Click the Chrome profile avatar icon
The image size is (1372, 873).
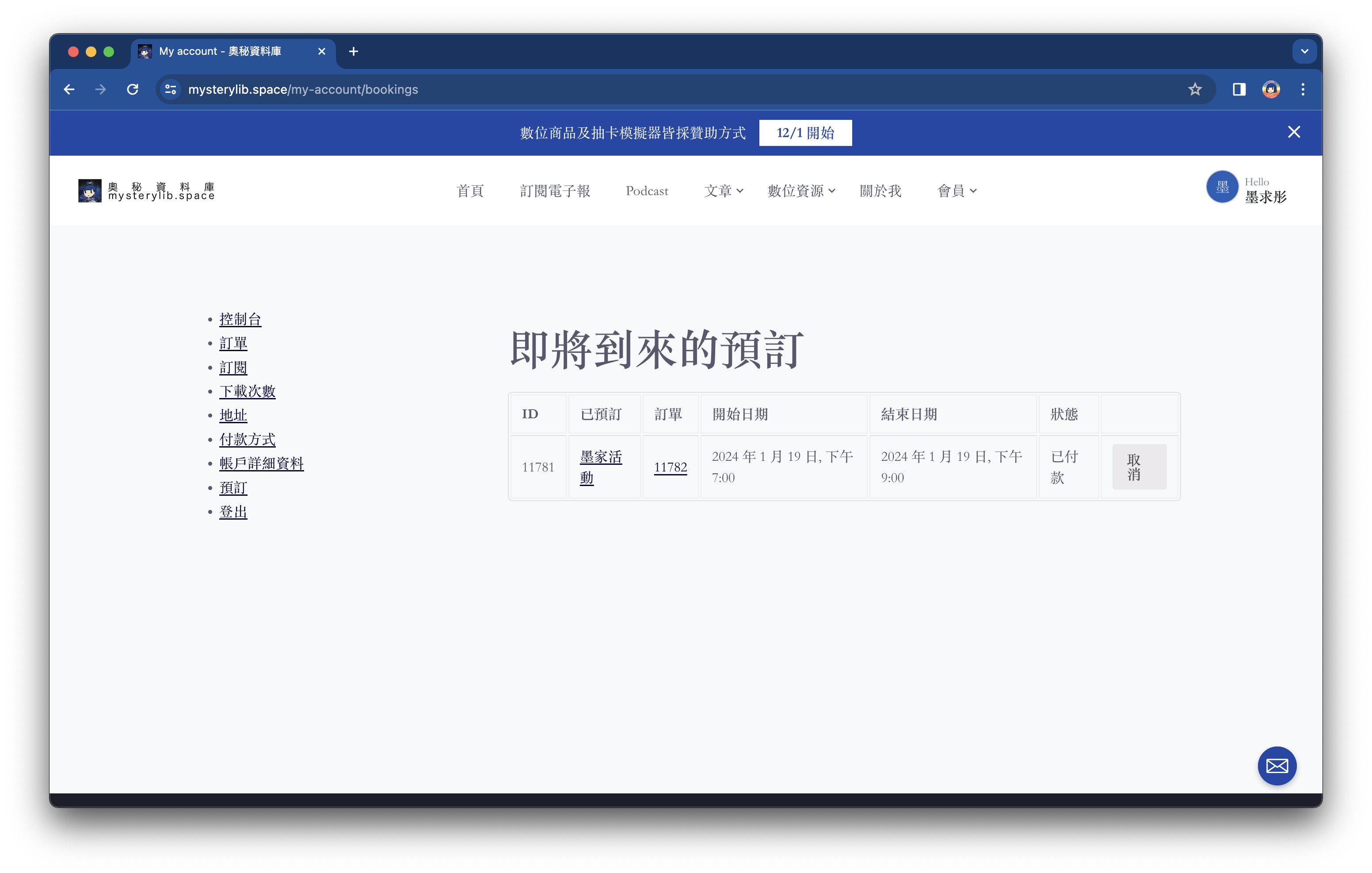(1271, 89)
